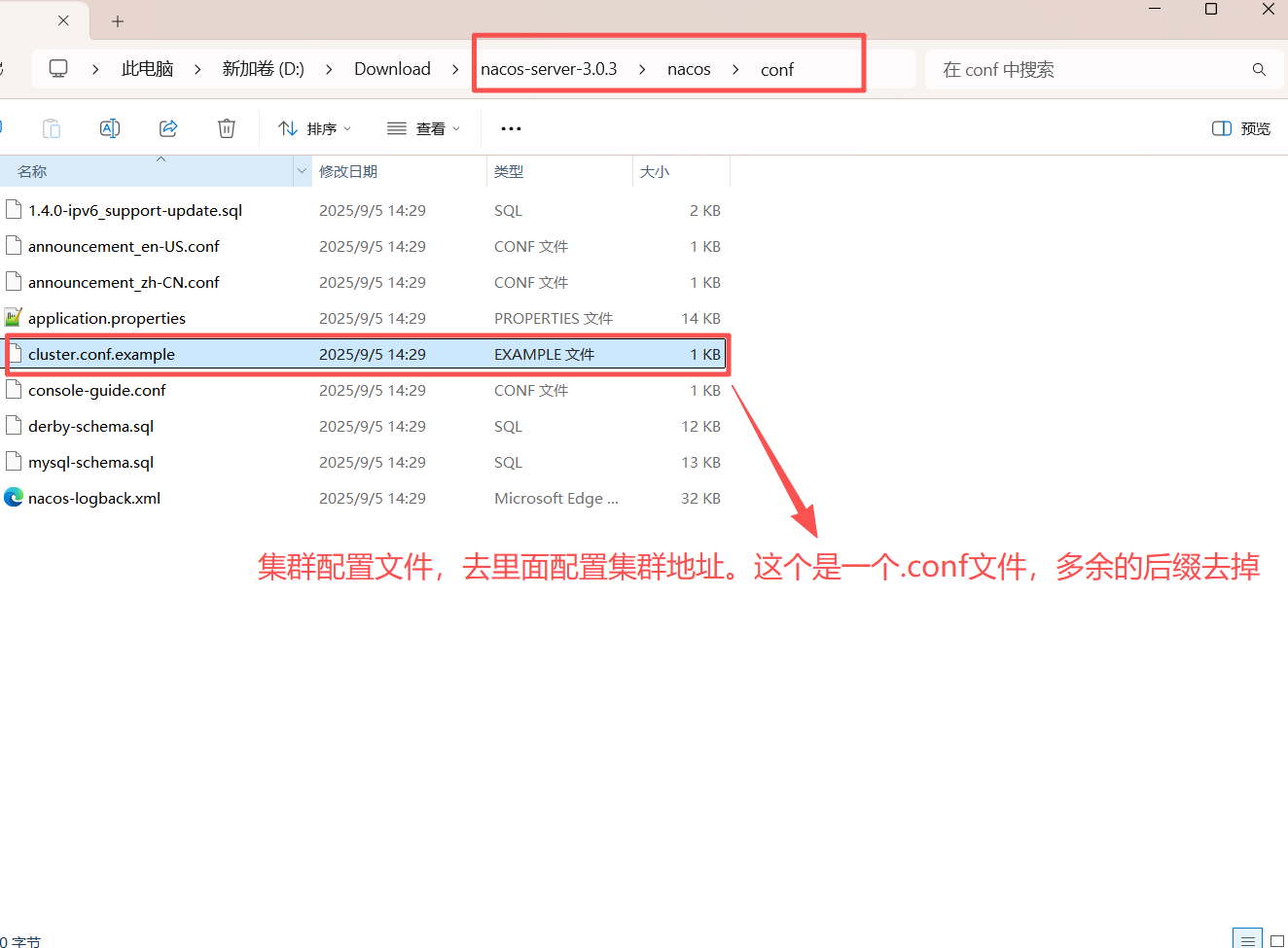This screenshot has width=1288, height=948.
Task: Go to 此电脑 in address breadcrumb
Action: click(x=147, y=69)
